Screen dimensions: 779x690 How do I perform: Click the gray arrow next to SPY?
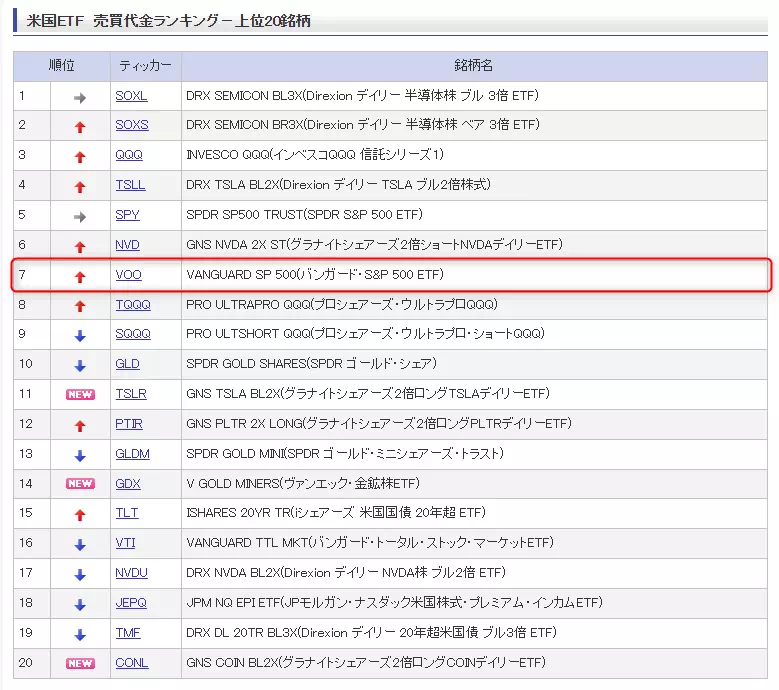pyautogui.click(x=80, y=216)
